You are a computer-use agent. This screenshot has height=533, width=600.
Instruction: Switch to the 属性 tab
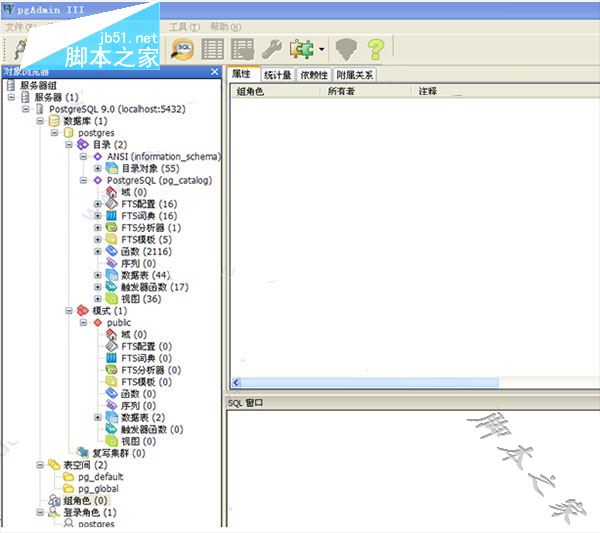click(x=242, y=74)
